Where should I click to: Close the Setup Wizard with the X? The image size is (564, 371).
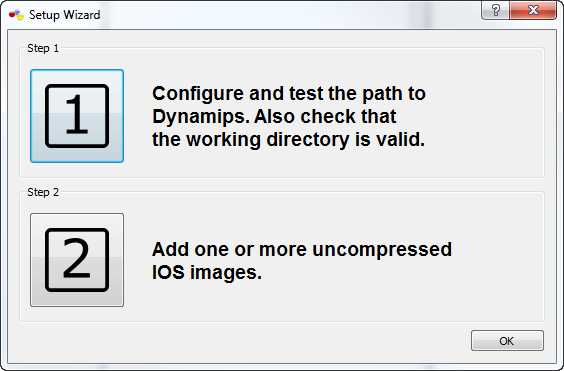(533, 10)
